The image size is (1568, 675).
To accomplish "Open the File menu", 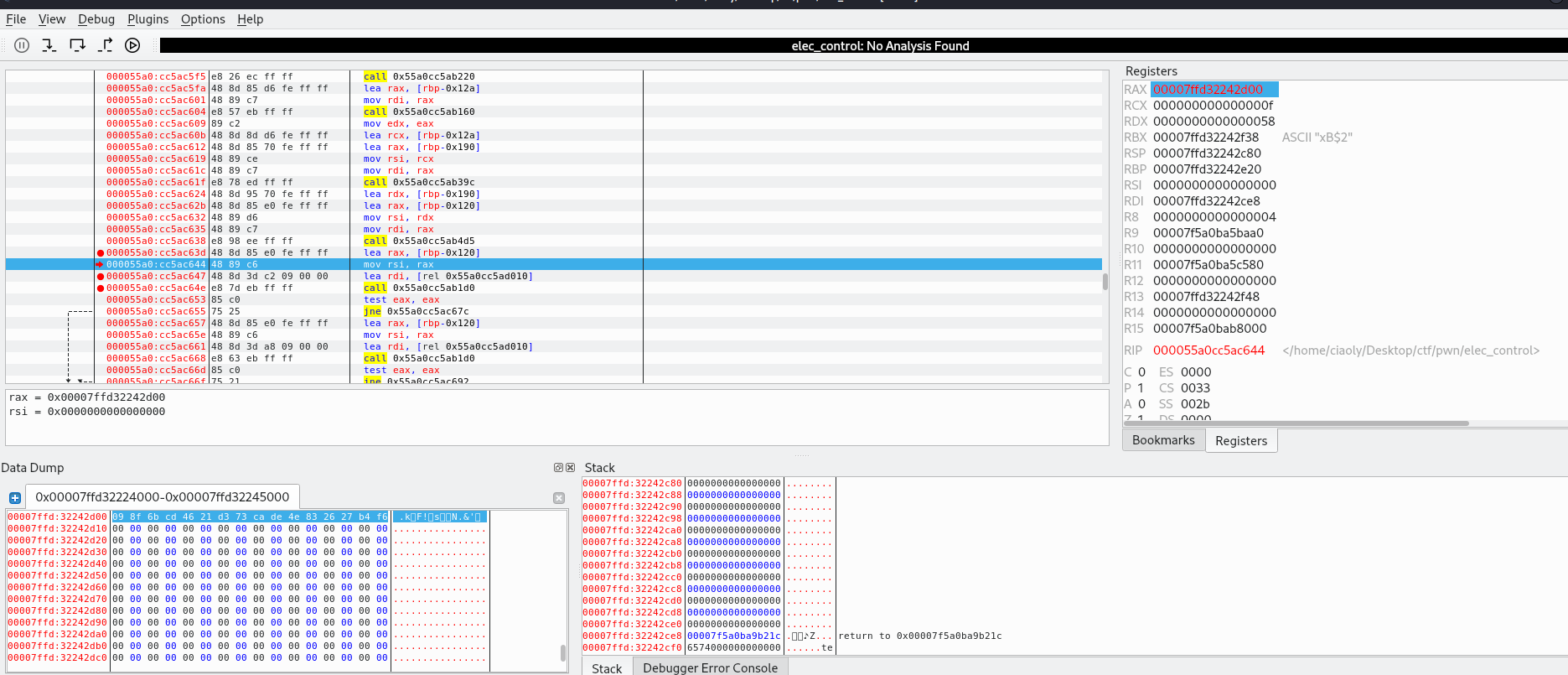I will pos(16,18).
